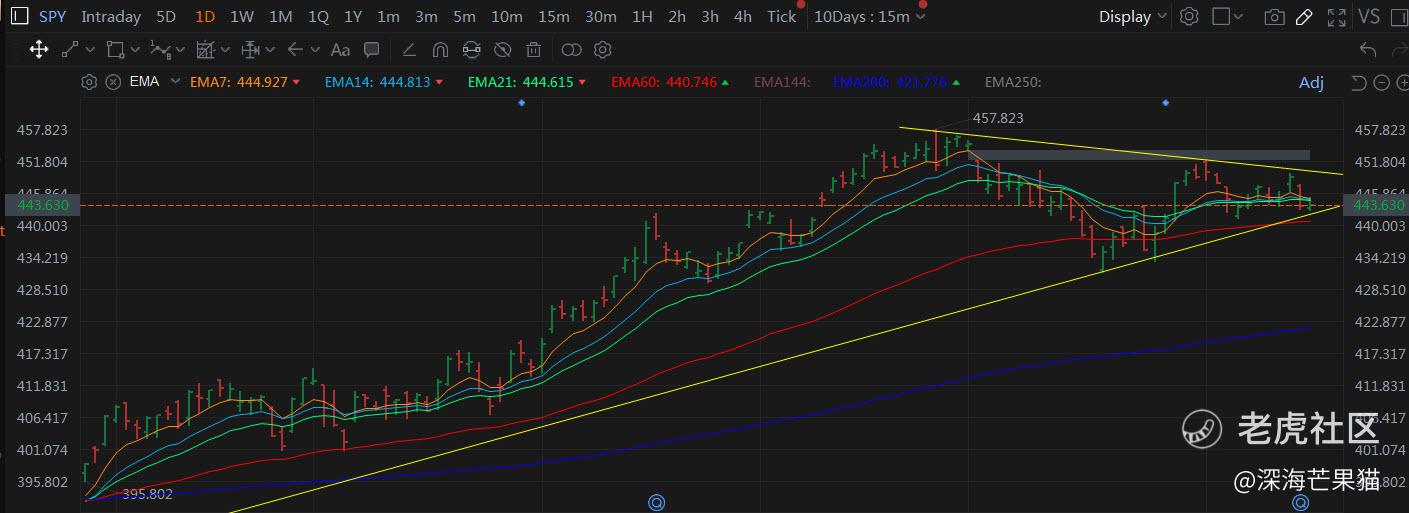Select the trend line drawing tool

tap(70, 49)
